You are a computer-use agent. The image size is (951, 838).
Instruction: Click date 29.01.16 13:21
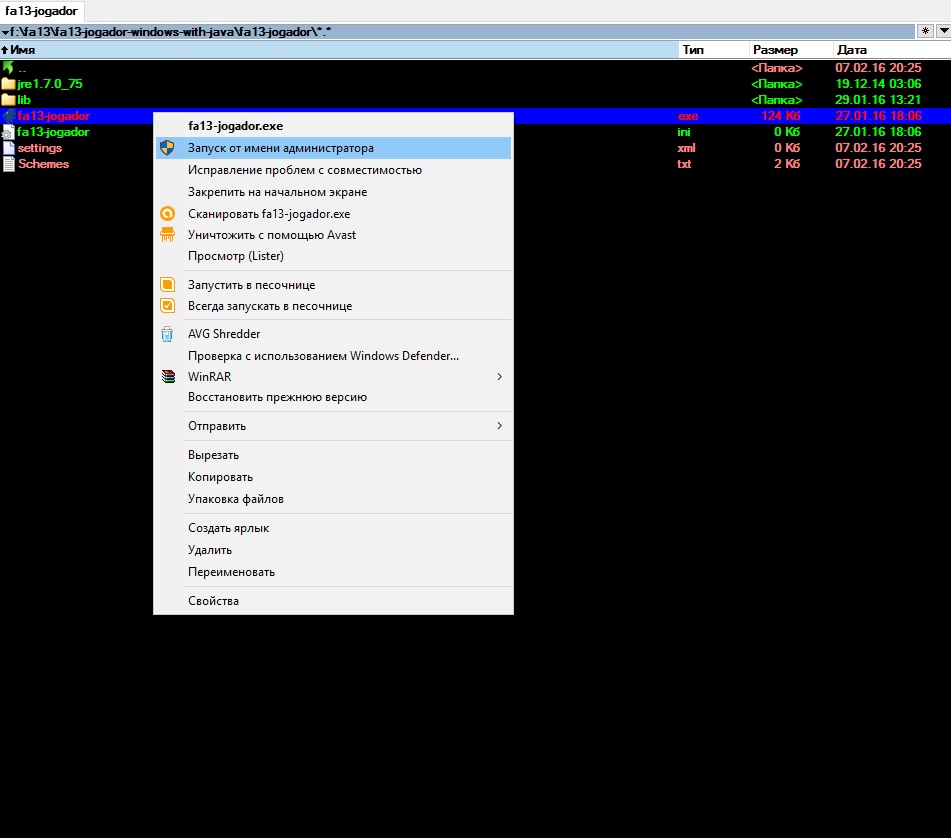coord(878,99)
